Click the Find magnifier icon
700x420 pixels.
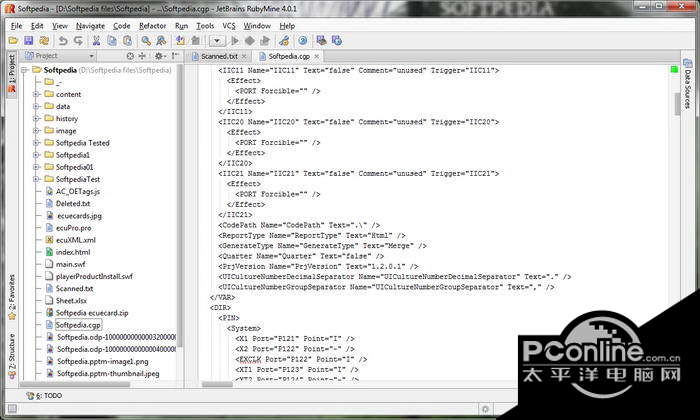coord(146,41)
